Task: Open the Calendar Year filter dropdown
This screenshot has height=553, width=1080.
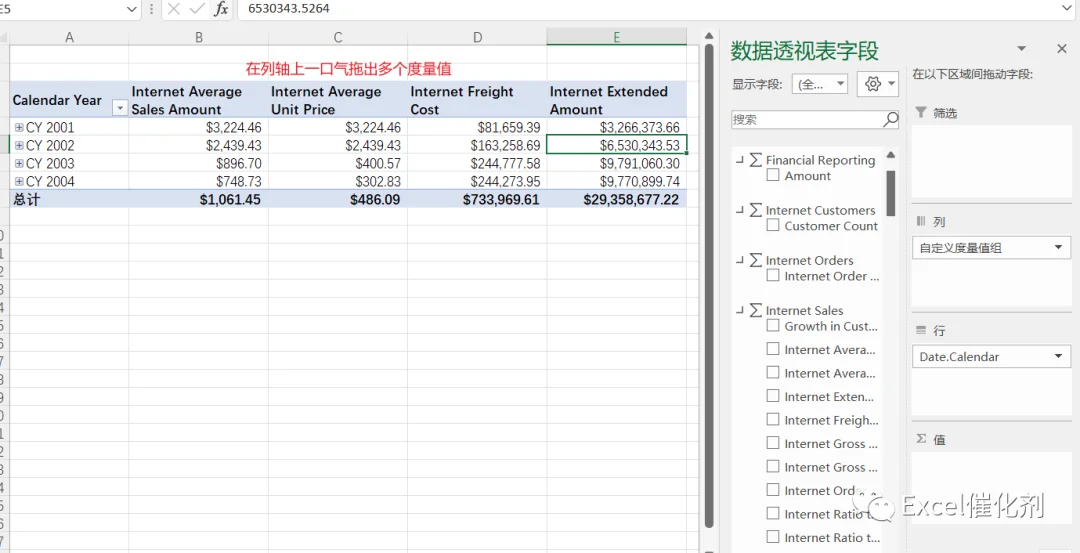Action: 120,108
